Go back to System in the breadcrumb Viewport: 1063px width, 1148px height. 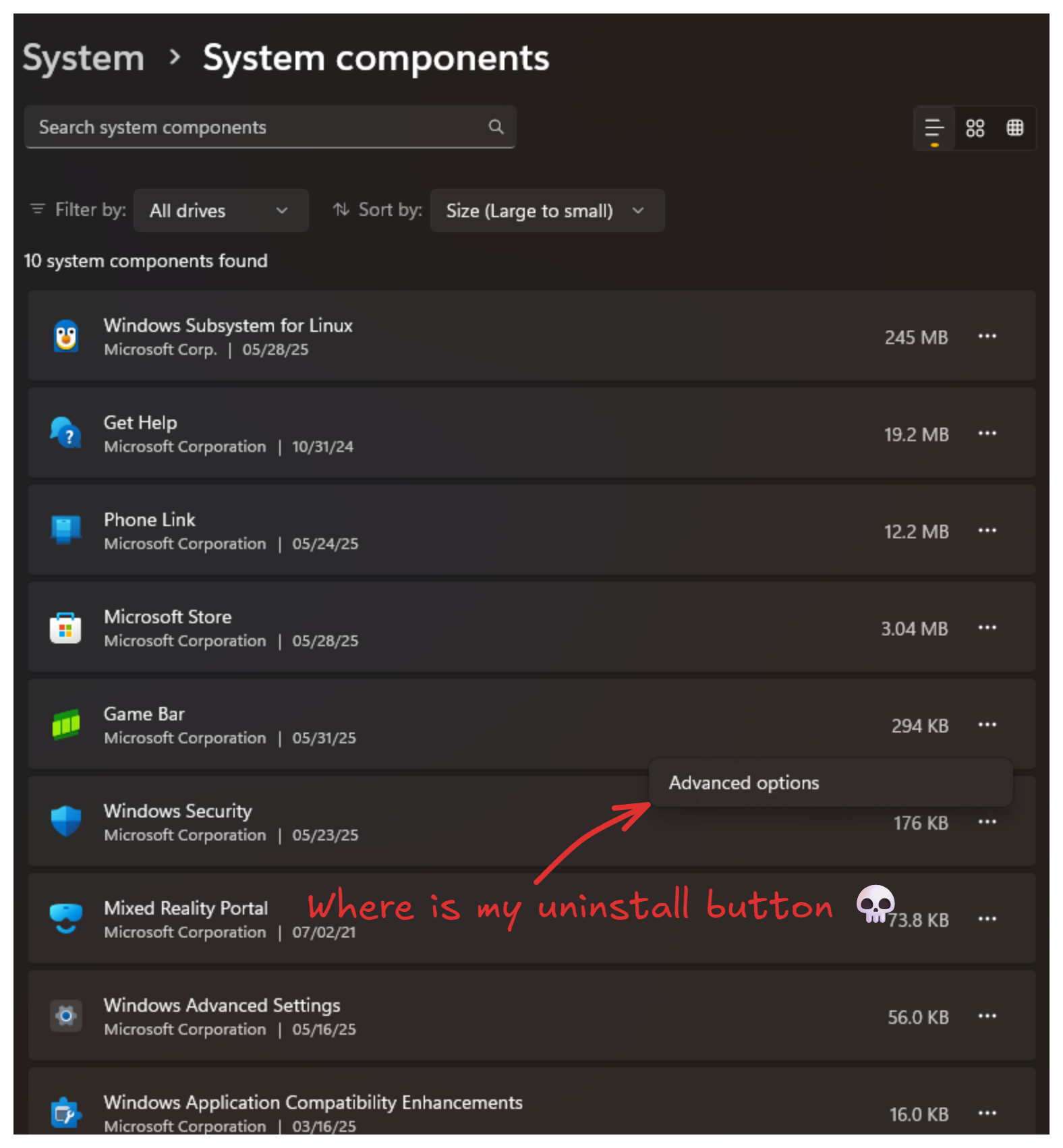[x=84, y=58]
